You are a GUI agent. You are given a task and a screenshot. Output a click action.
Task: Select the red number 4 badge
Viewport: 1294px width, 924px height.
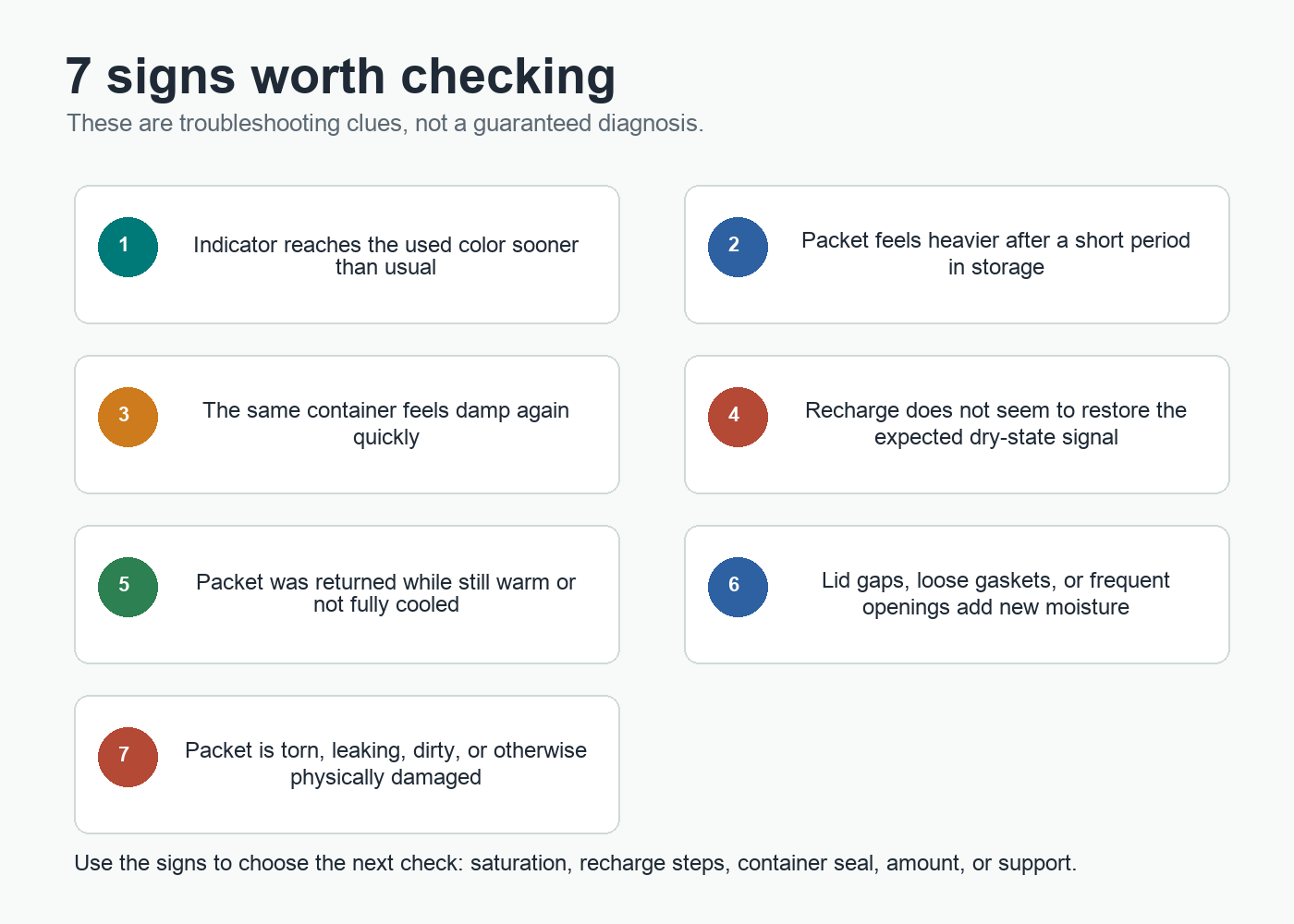[x=738, y=417]
